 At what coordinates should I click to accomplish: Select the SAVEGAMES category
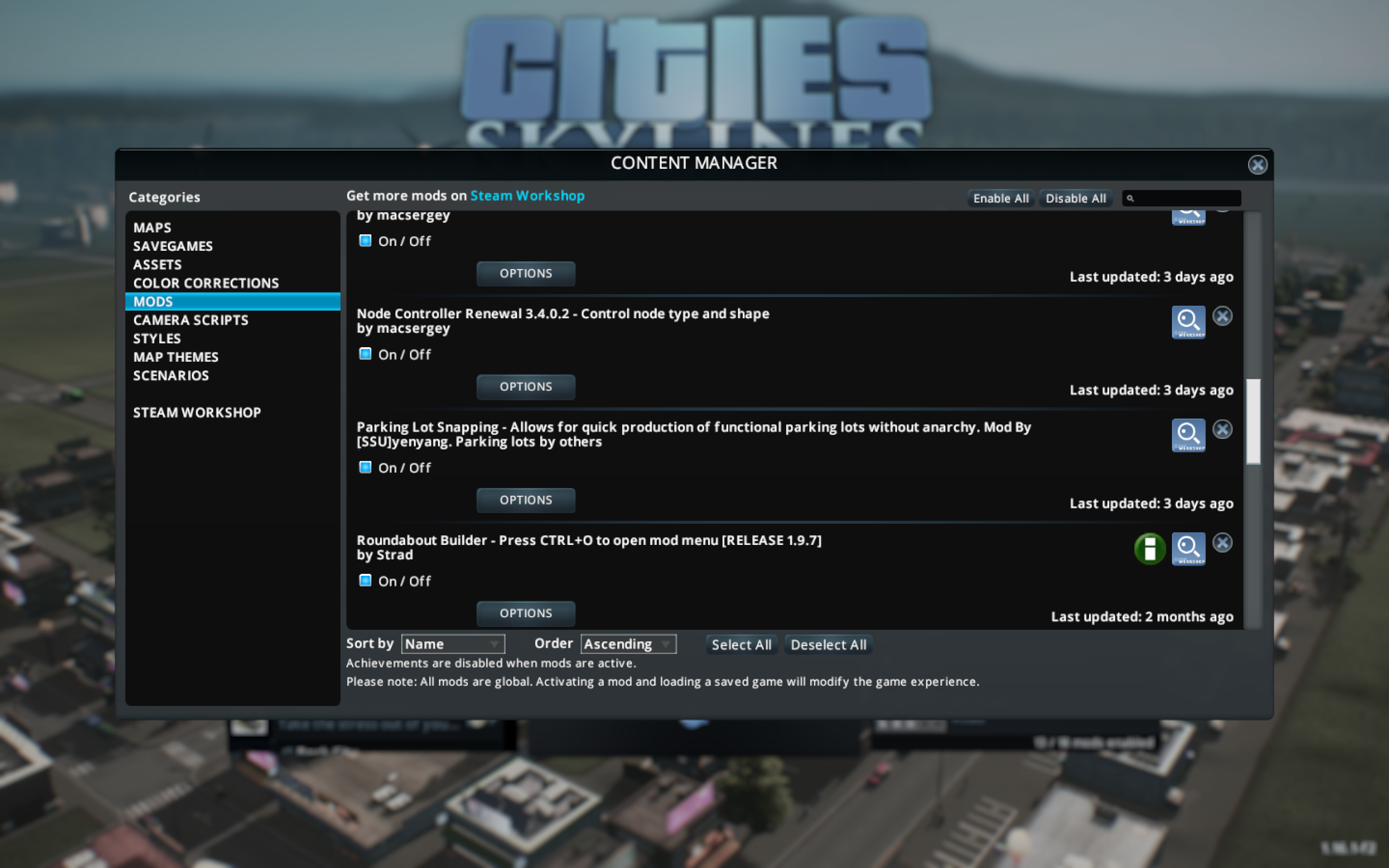click(x=232, y=246)
